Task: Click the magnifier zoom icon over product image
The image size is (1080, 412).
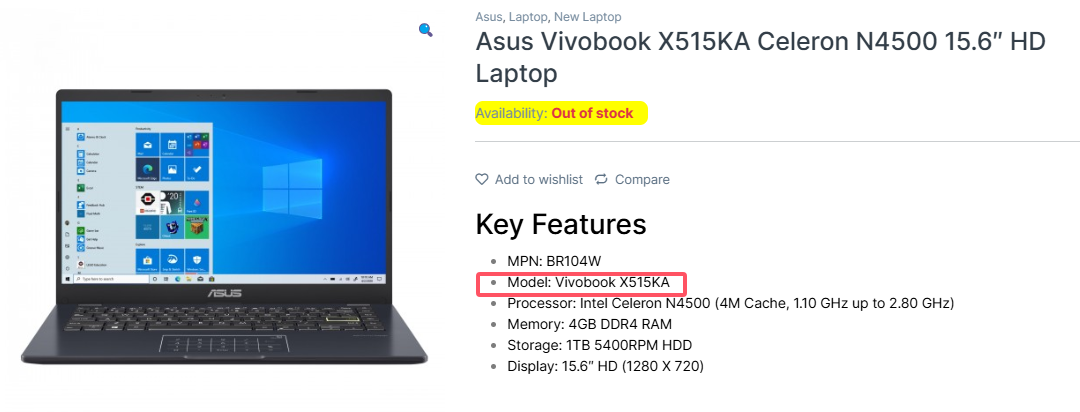Action: [426, 30]
